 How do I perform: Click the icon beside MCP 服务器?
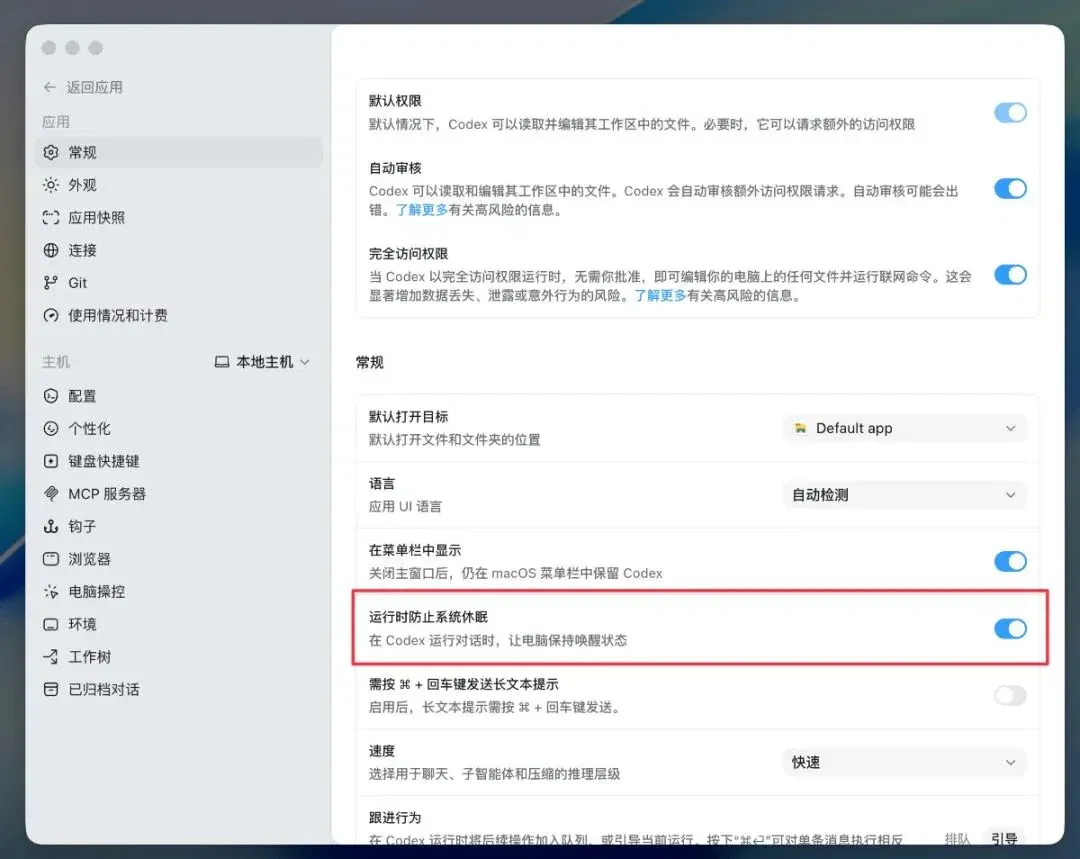(51, 493)
